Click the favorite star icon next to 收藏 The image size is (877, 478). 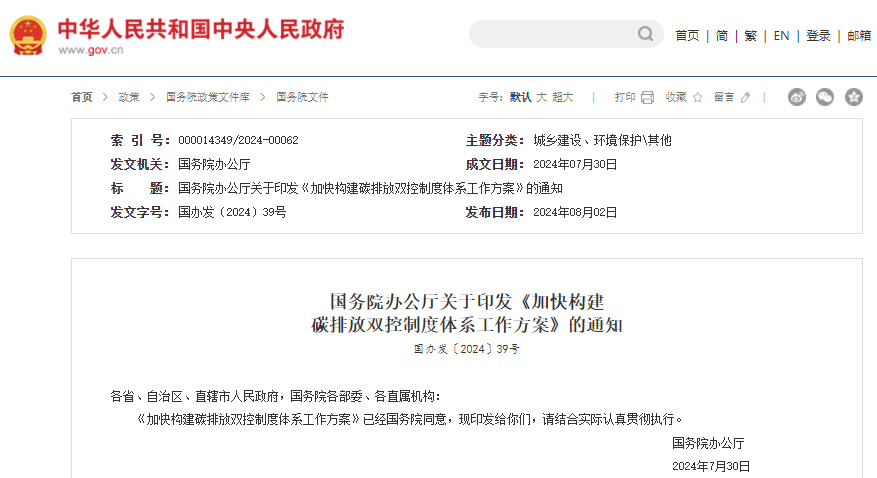[697, 97]
